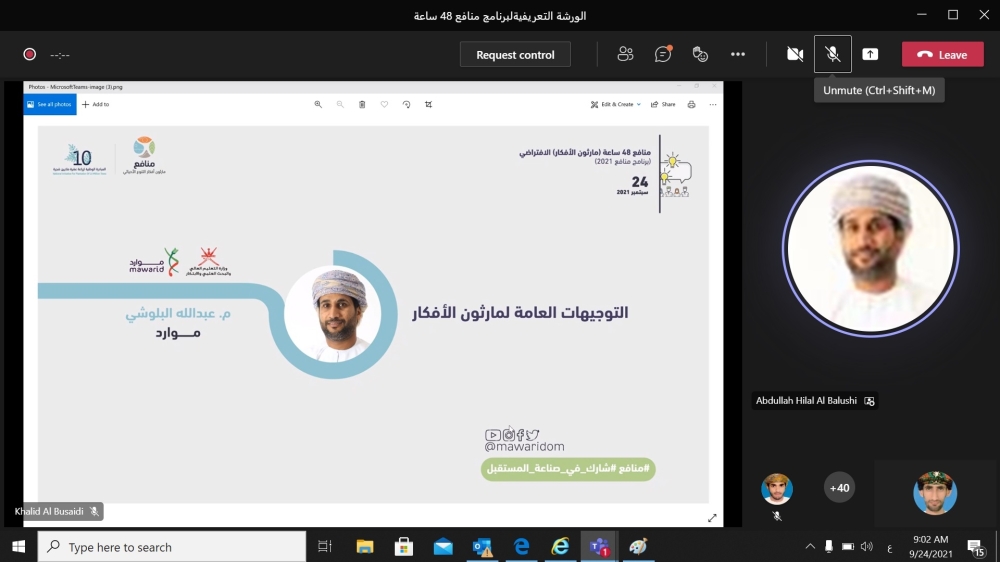Screen dimensions: 1000x562
Task: Open Microsoft Edge from taskbar
Action: pyautogui.click(x=522, y=547)
